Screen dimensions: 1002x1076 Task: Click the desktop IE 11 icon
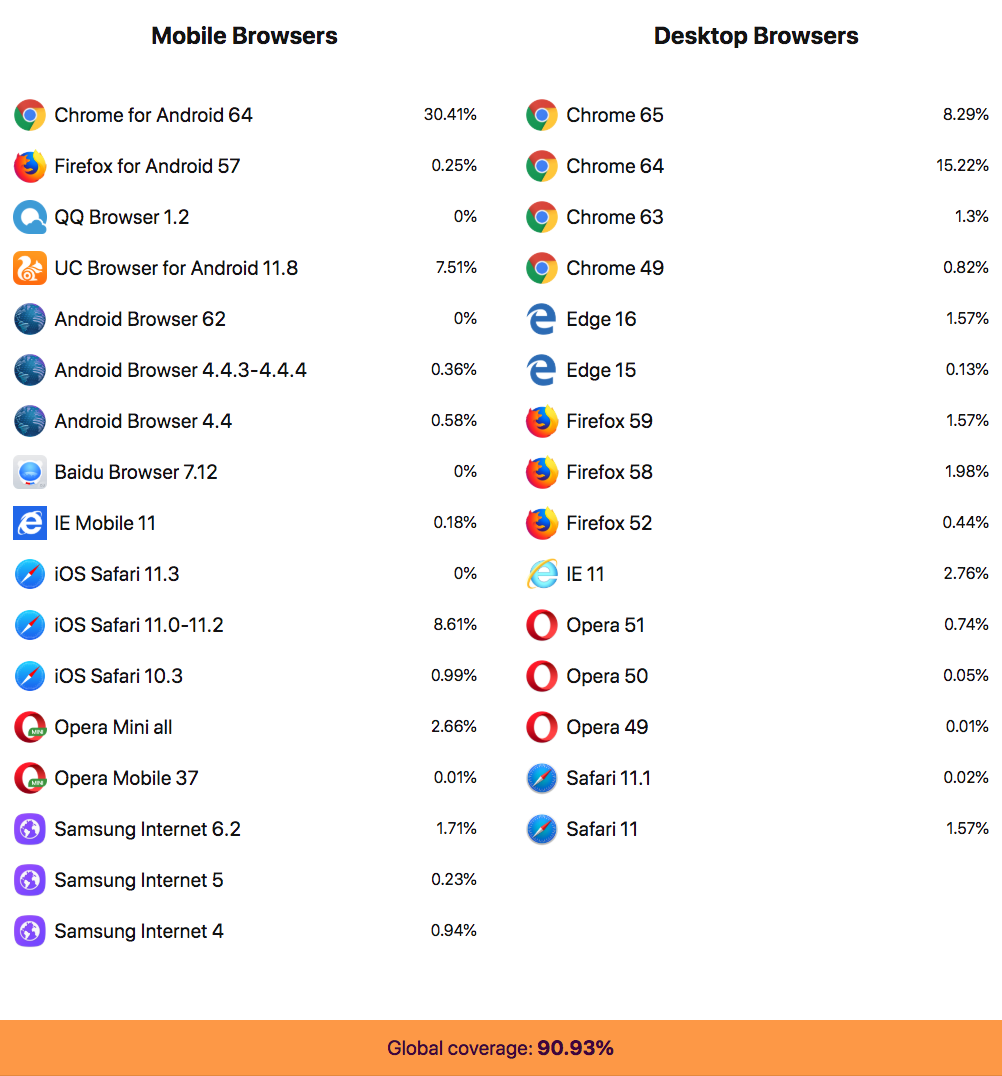coord(542,574)
